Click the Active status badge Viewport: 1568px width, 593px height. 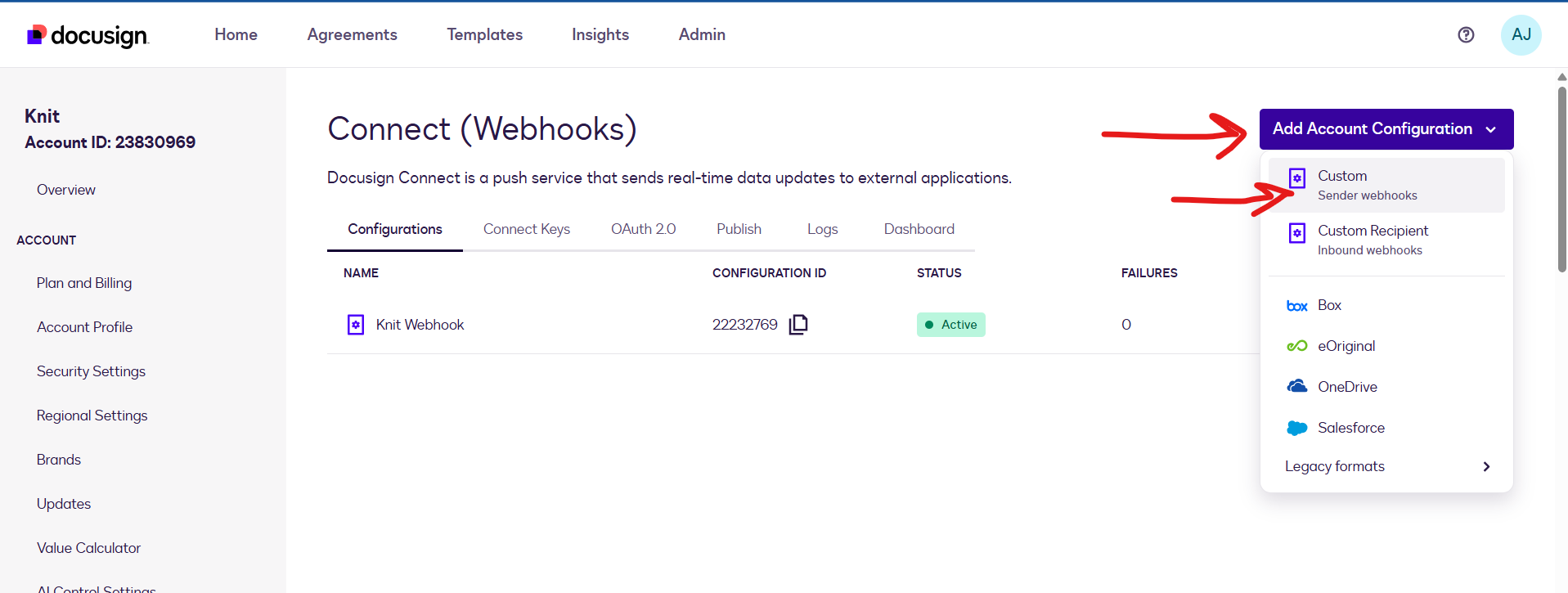tap(951, 325)
